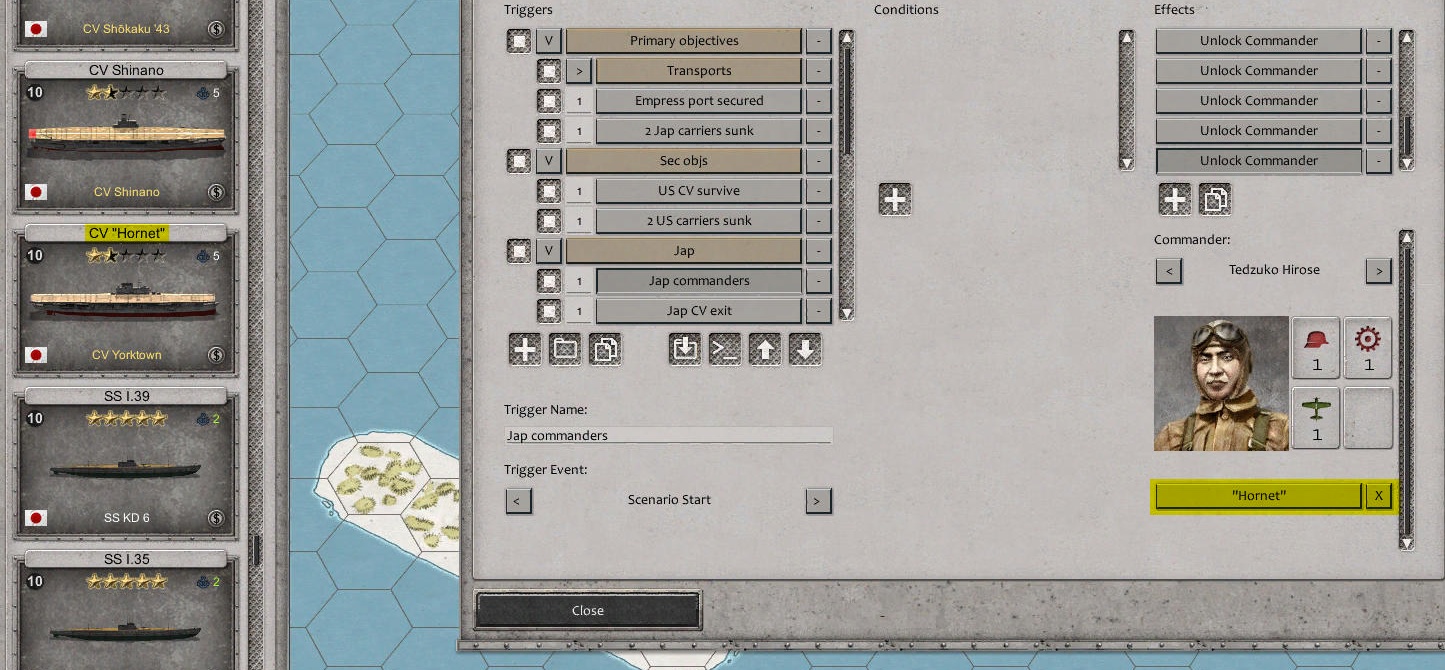Click the strength 10 badge on SS I.35 card
This screenshot has width=1445, height=670.
coord(35,582)
